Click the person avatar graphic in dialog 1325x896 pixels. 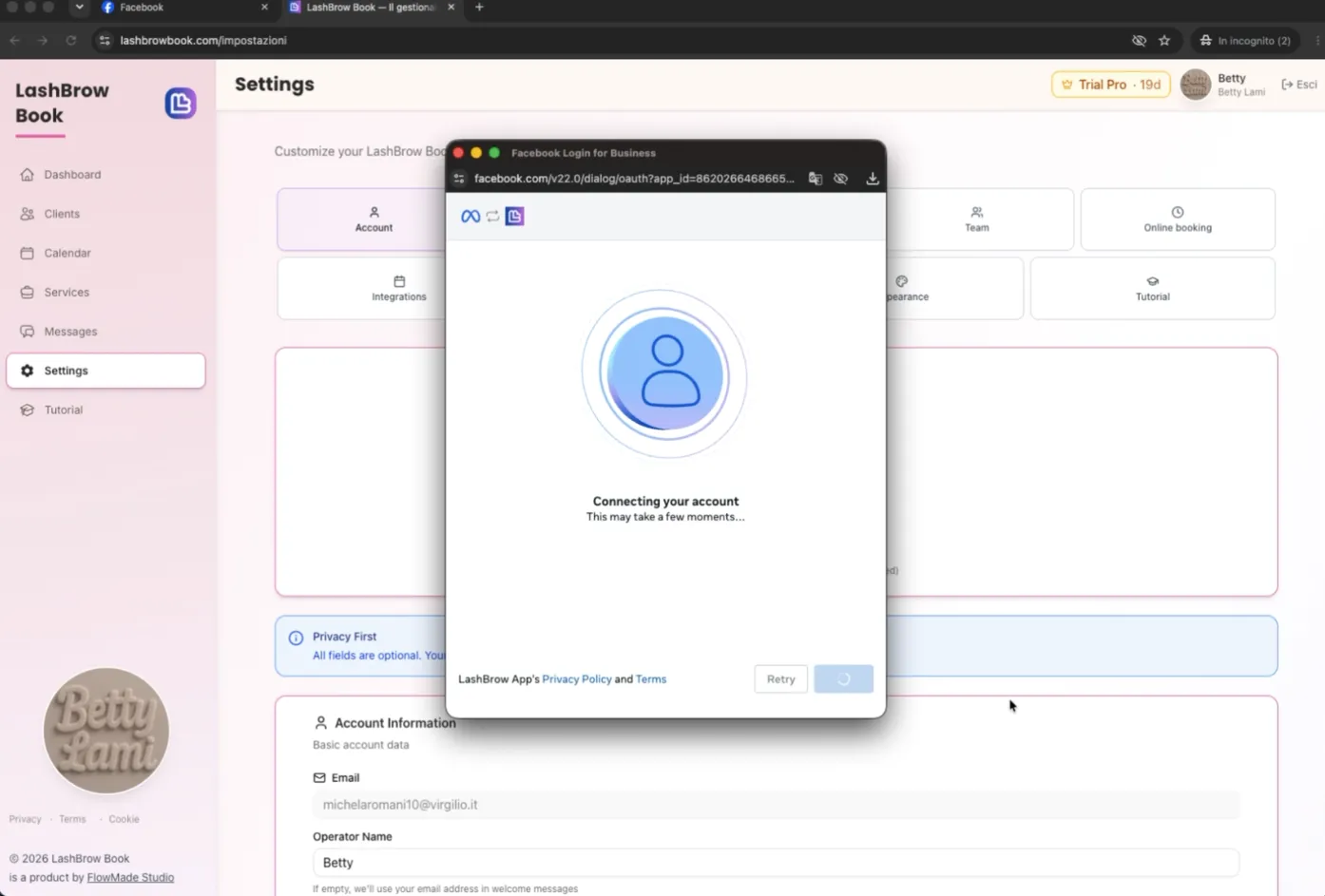click(x=664, y=374)
